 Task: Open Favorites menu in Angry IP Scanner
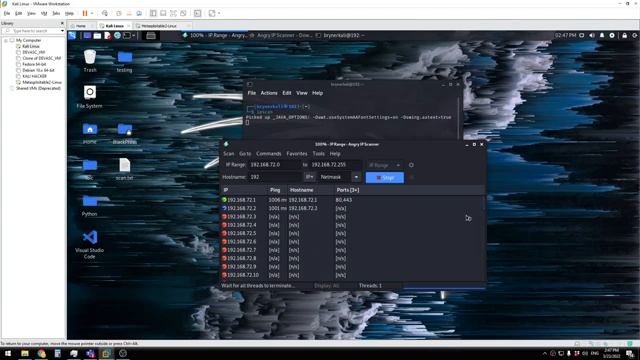pos(297,154)
